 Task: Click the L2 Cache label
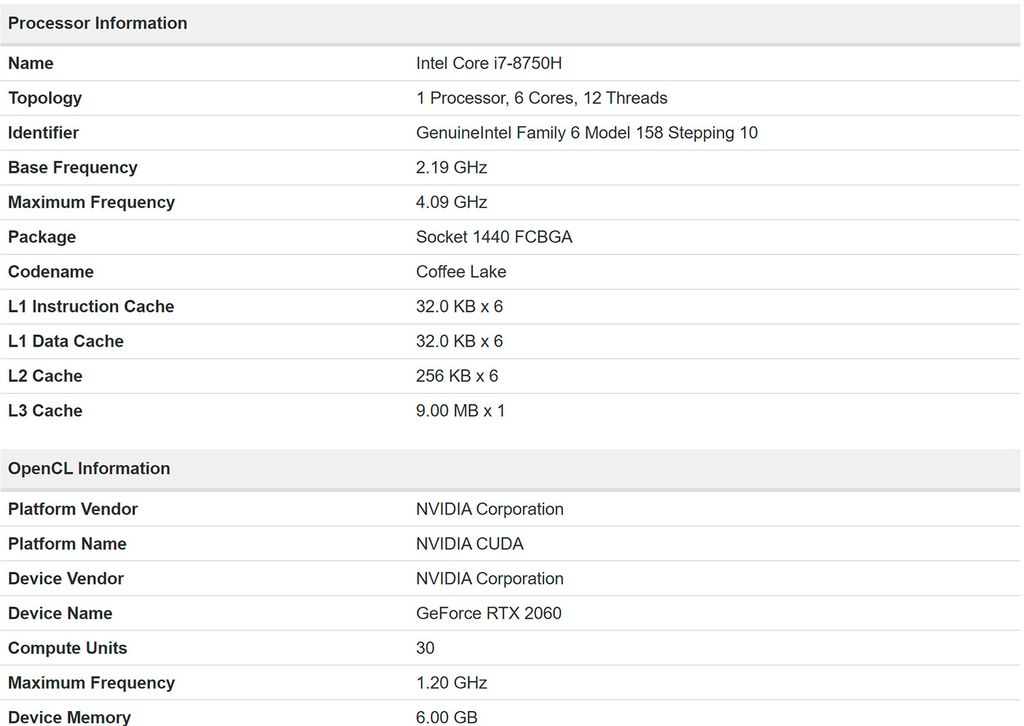tap(45, 375)
